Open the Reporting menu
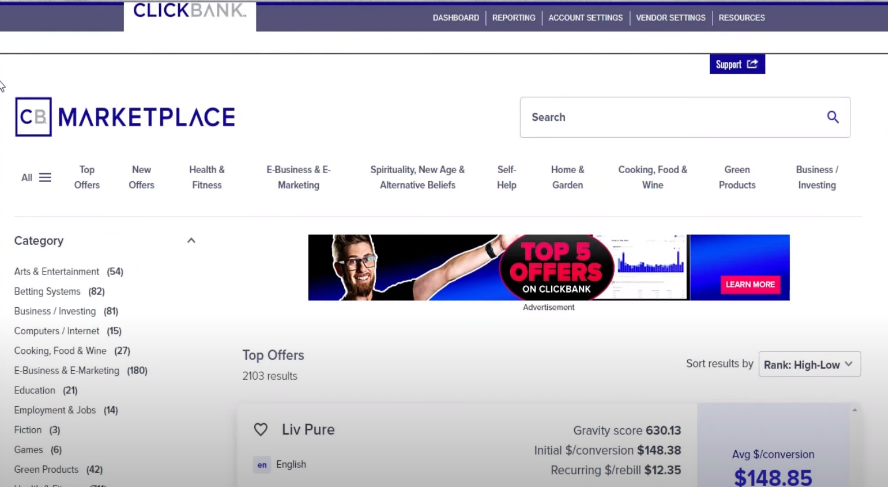Screen dimensions: 888x487 (514, 18)
